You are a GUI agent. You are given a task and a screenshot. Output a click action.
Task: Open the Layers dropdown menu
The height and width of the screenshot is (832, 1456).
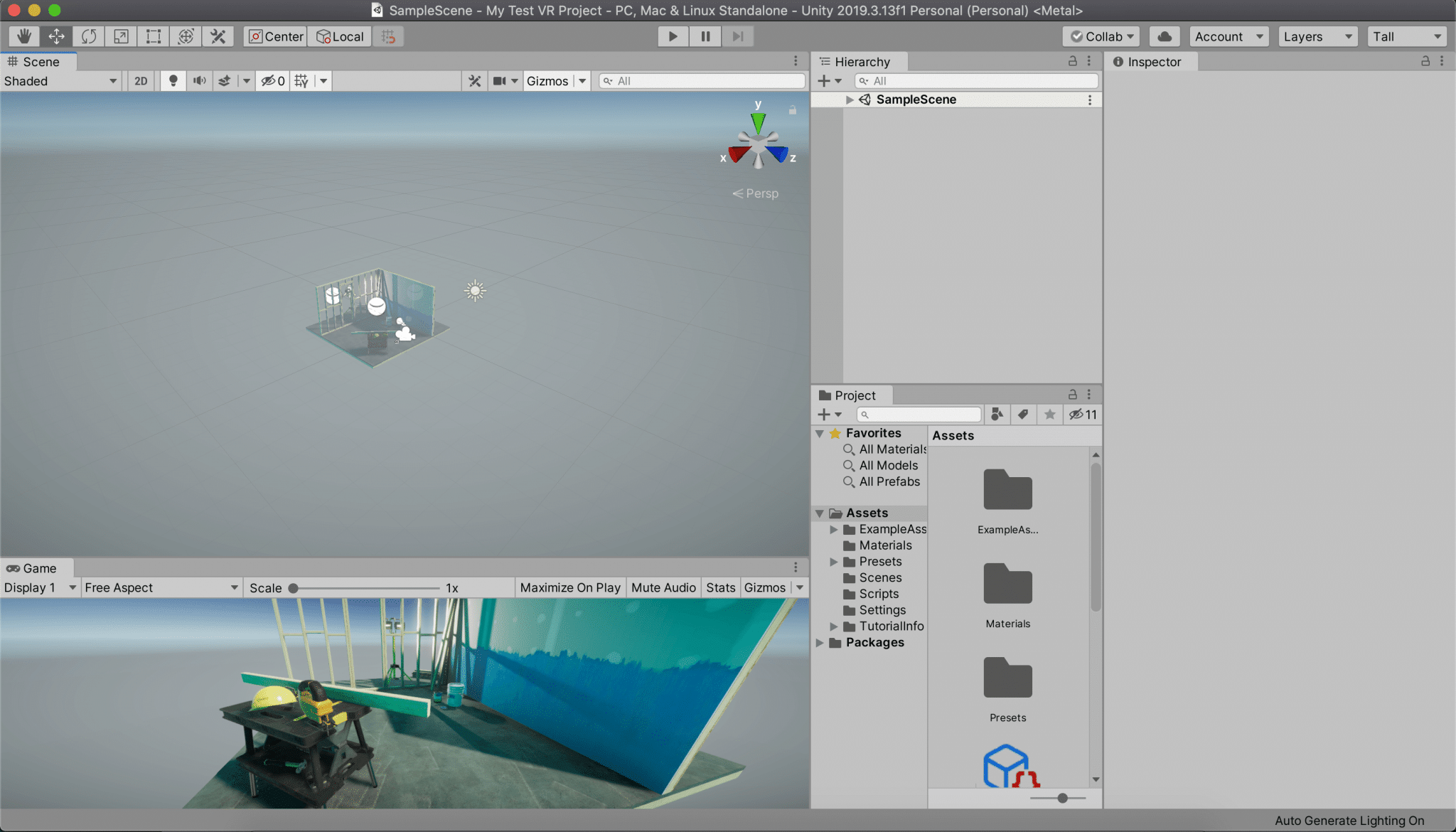pos(1316,36)
